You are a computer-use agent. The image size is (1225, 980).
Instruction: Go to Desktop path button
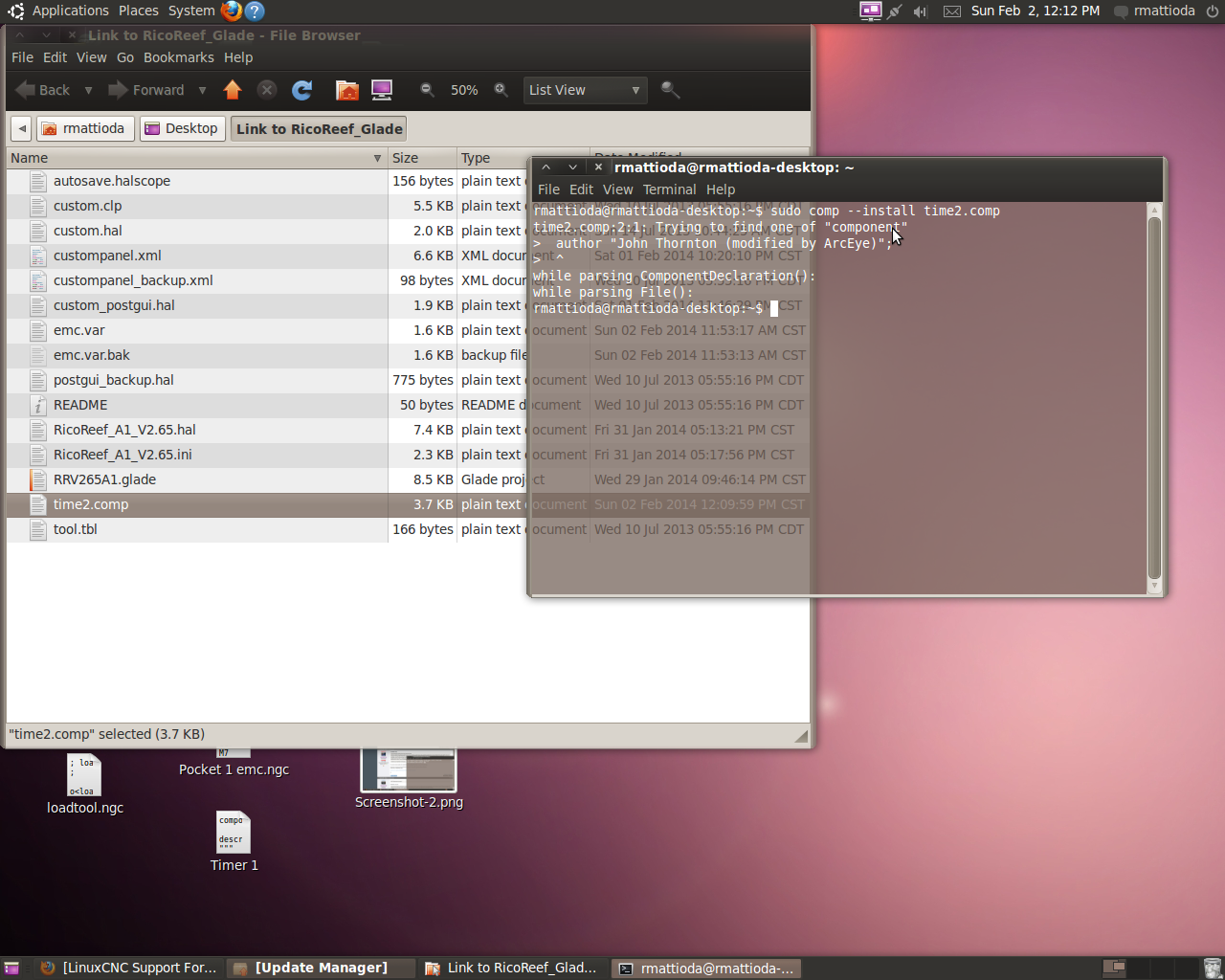(182, 128)
